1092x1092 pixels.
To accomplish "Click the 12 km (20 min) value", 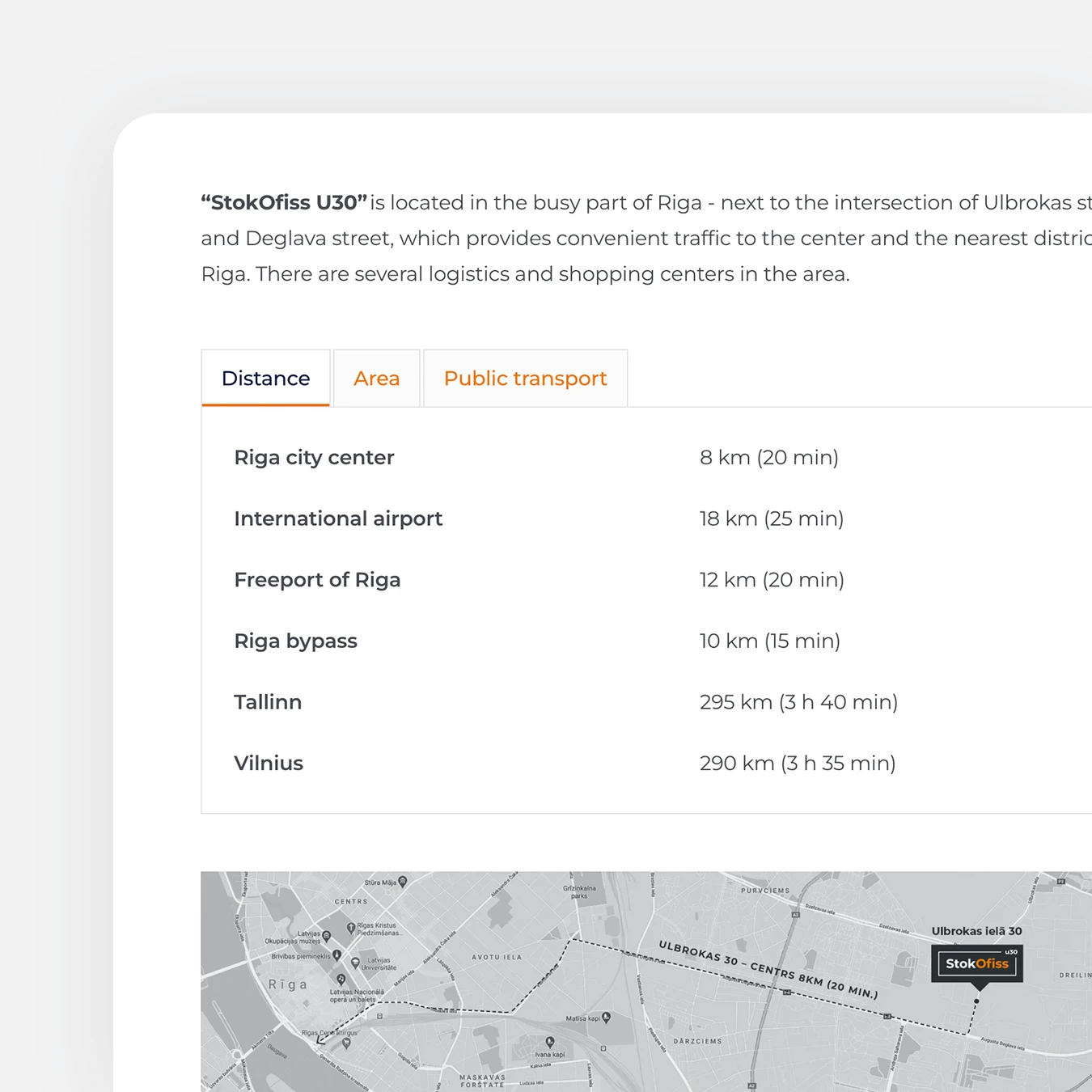I will click(772, 580).
